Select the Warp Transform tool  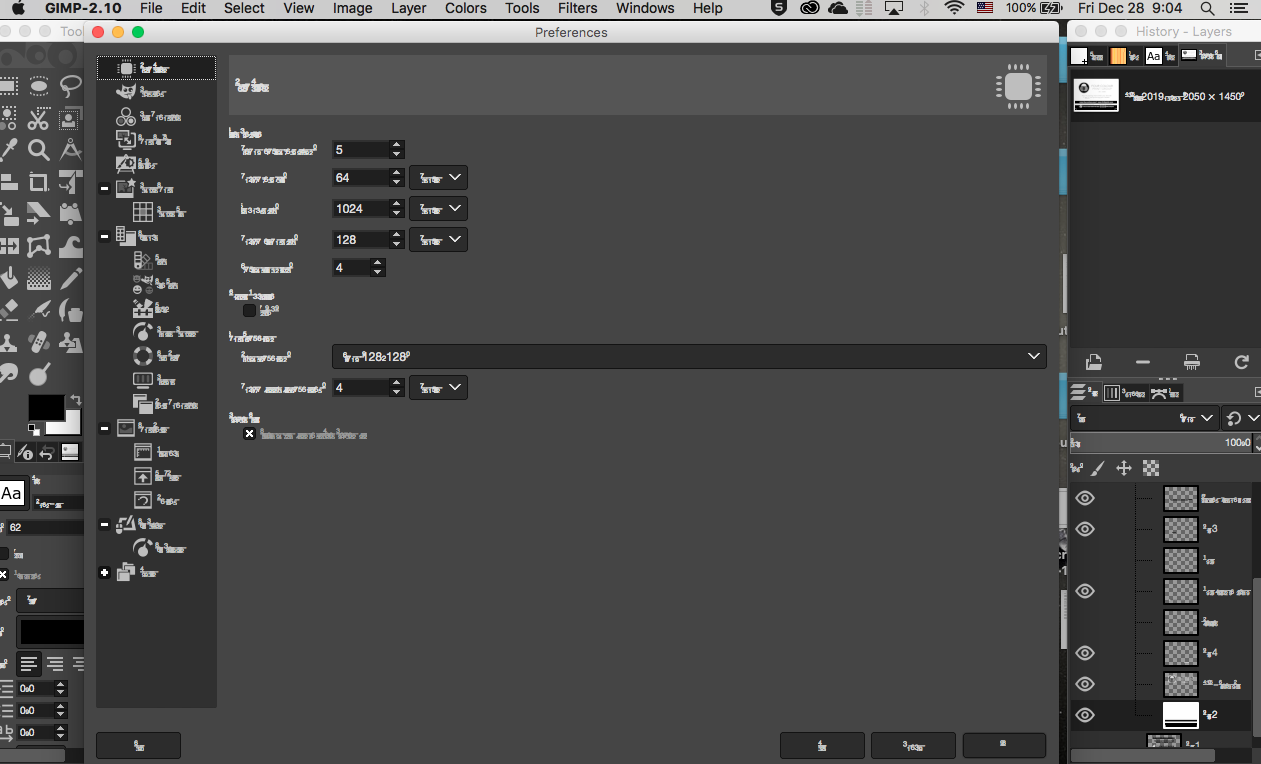70,245
